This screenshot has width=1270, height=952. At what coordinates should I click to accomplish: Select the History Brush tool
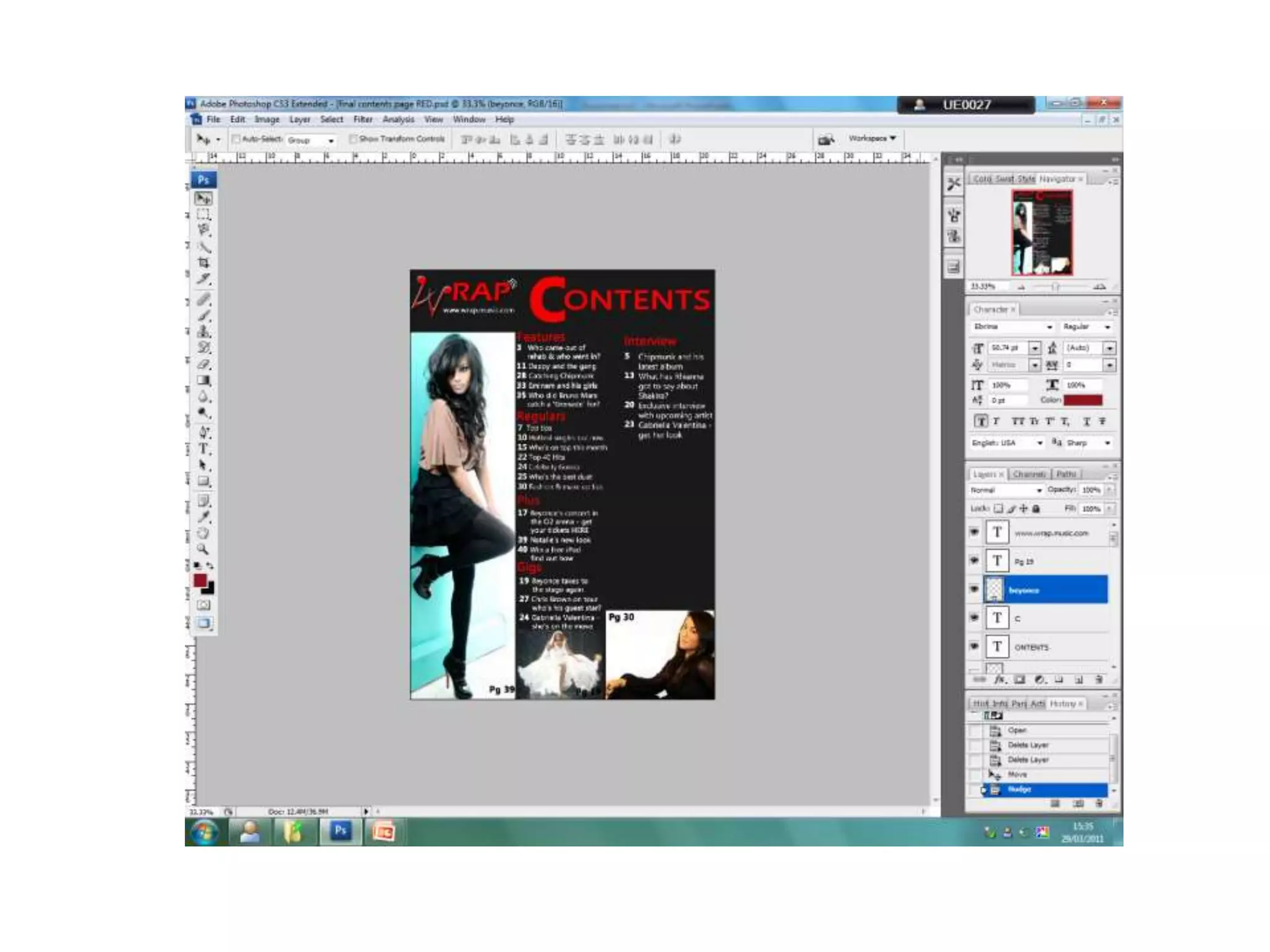point(203,348)
